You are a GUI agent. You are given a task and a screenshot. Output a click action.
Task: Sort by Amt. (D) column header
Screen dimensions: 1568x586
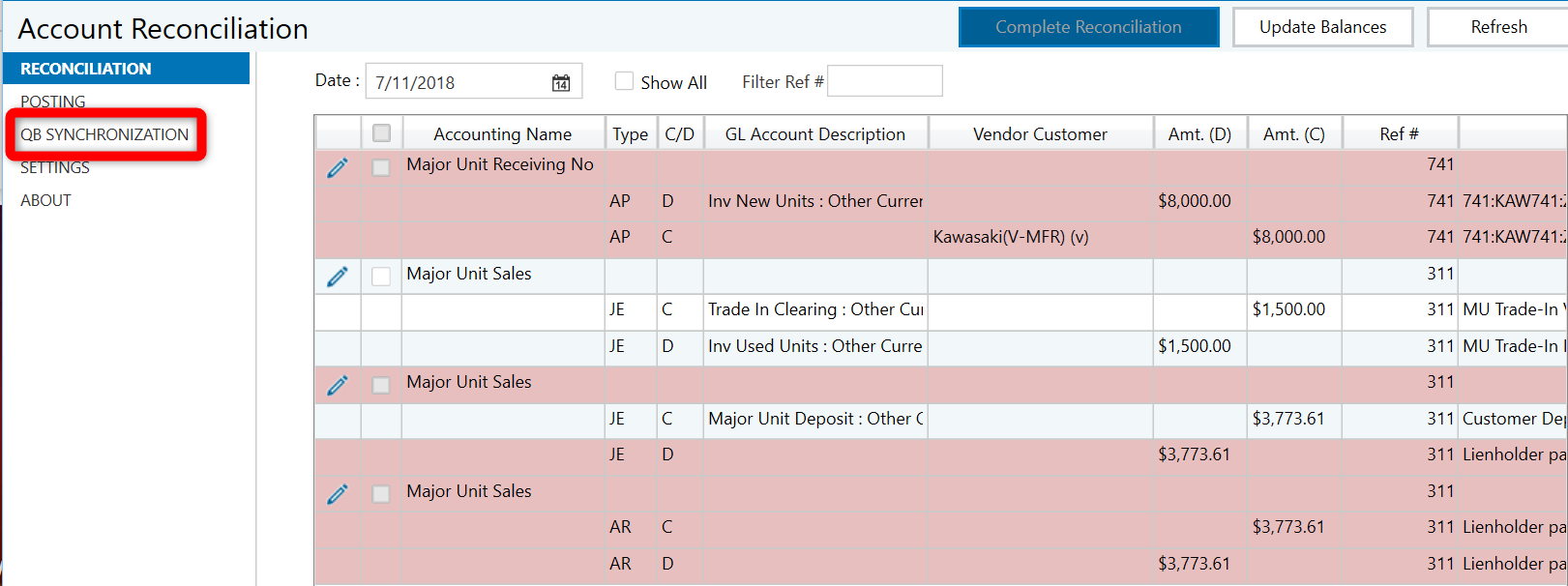click(1199, 134)
